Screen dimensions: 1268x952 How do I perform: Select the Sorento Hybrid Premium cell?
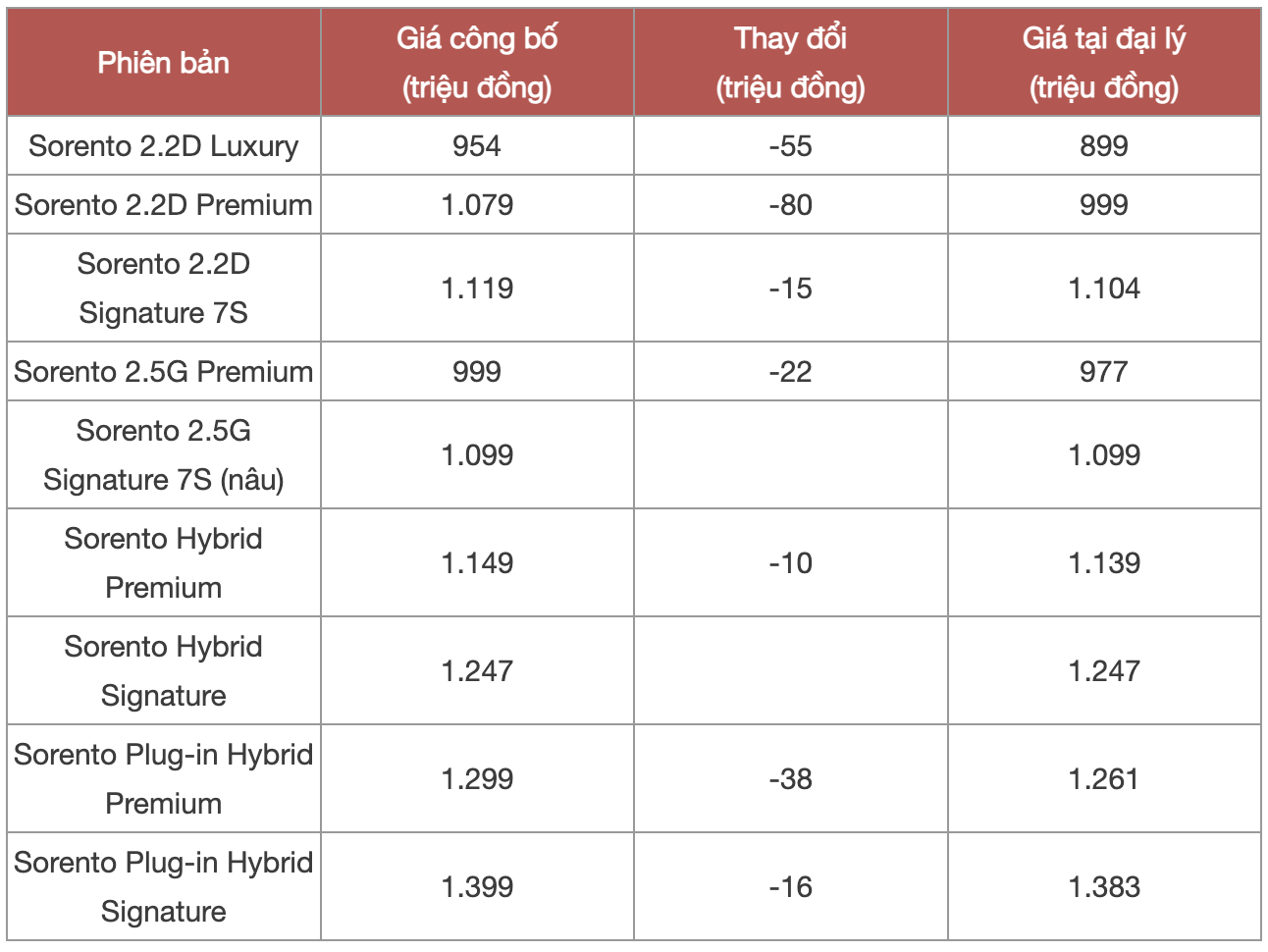click(164, 563)
